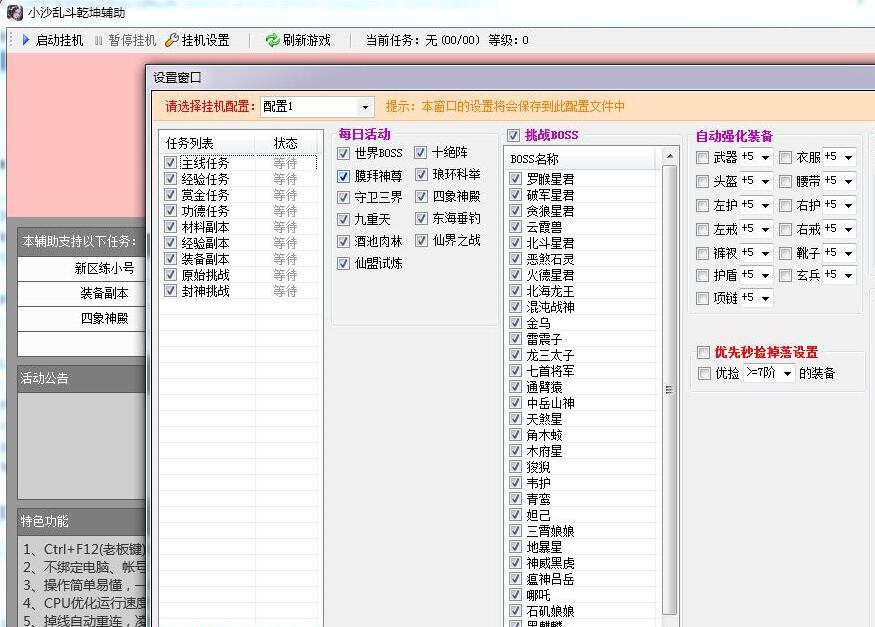Open the 配置1 configuration dropdown
The height and width of the screenshot is (627, 875).
[363, 105]
